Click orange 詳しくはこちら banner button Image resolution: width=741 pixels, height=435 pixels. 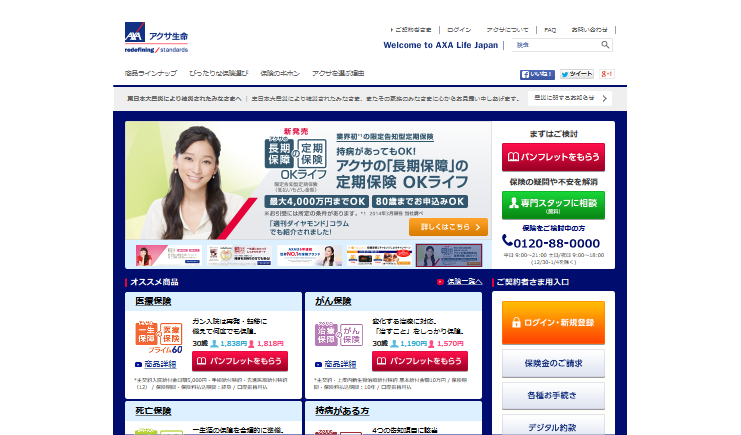pyautogui.click(x=448, y=227)
